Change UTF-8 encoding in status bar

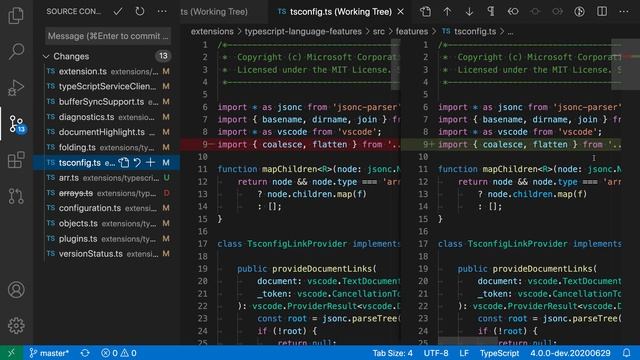click(436, 353)
